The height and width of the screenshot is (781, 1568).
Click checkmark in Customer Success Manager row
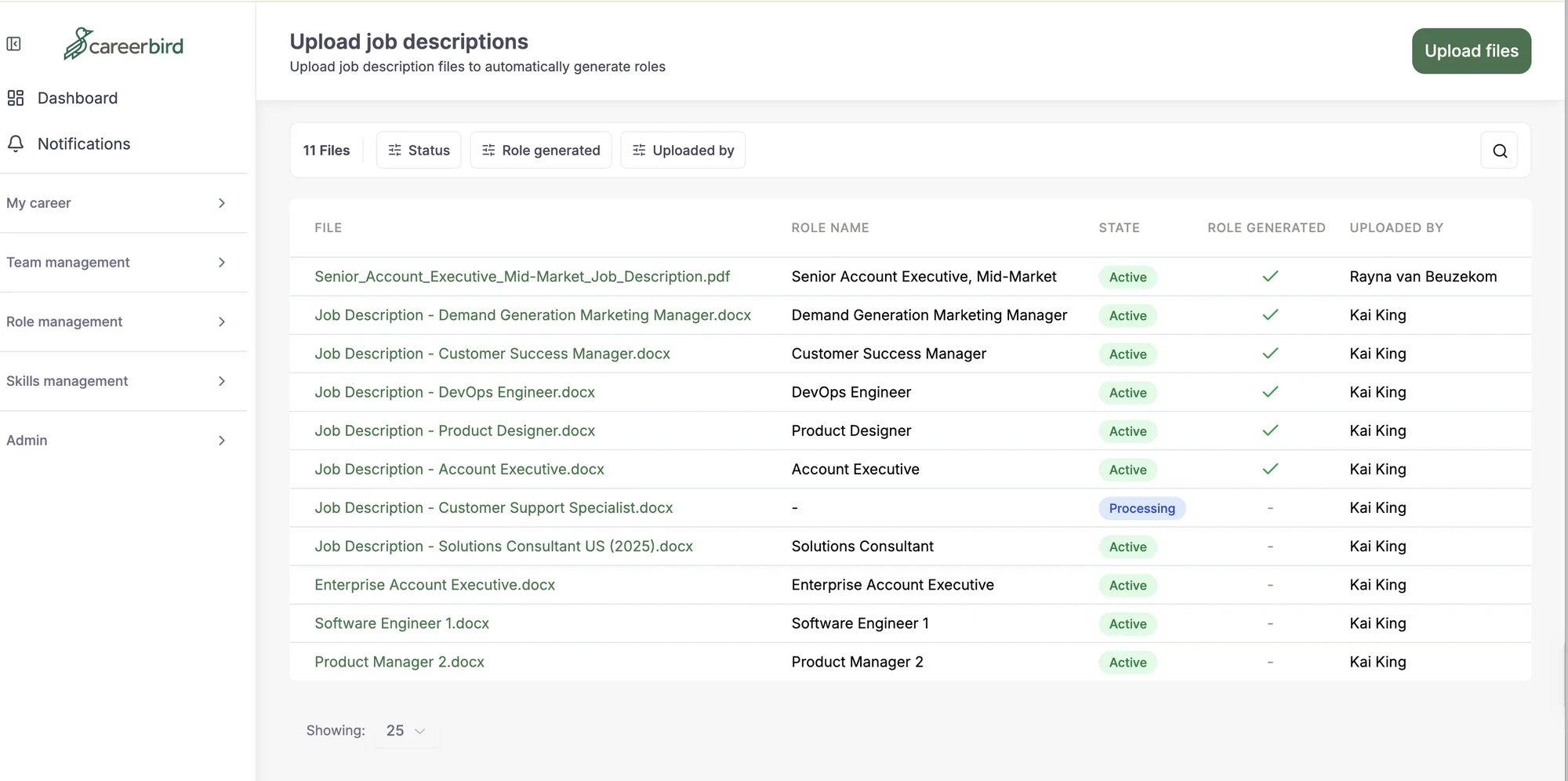1270,353
